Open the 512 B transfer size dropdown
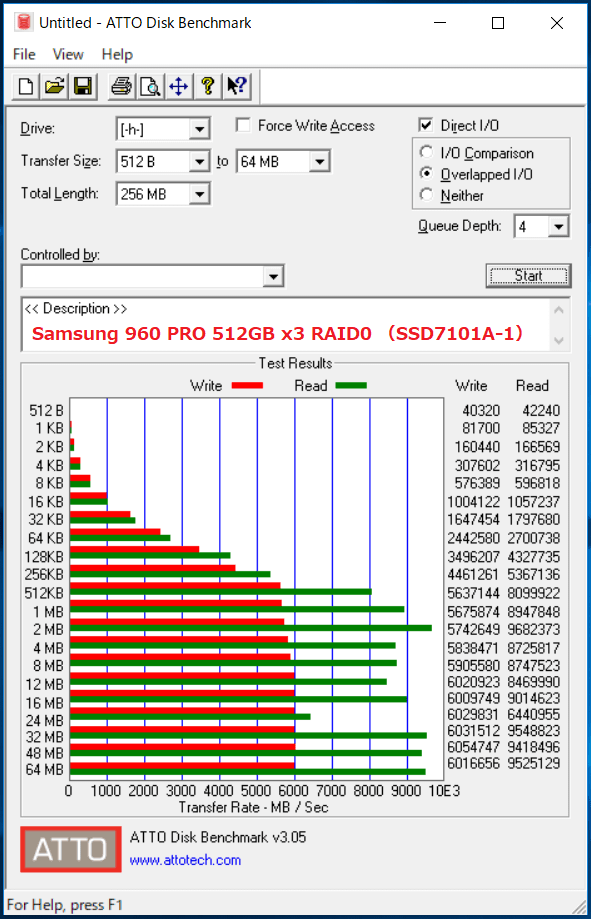Image resolution: width=591 pixels, height=919 pixels. click(200, 161)
